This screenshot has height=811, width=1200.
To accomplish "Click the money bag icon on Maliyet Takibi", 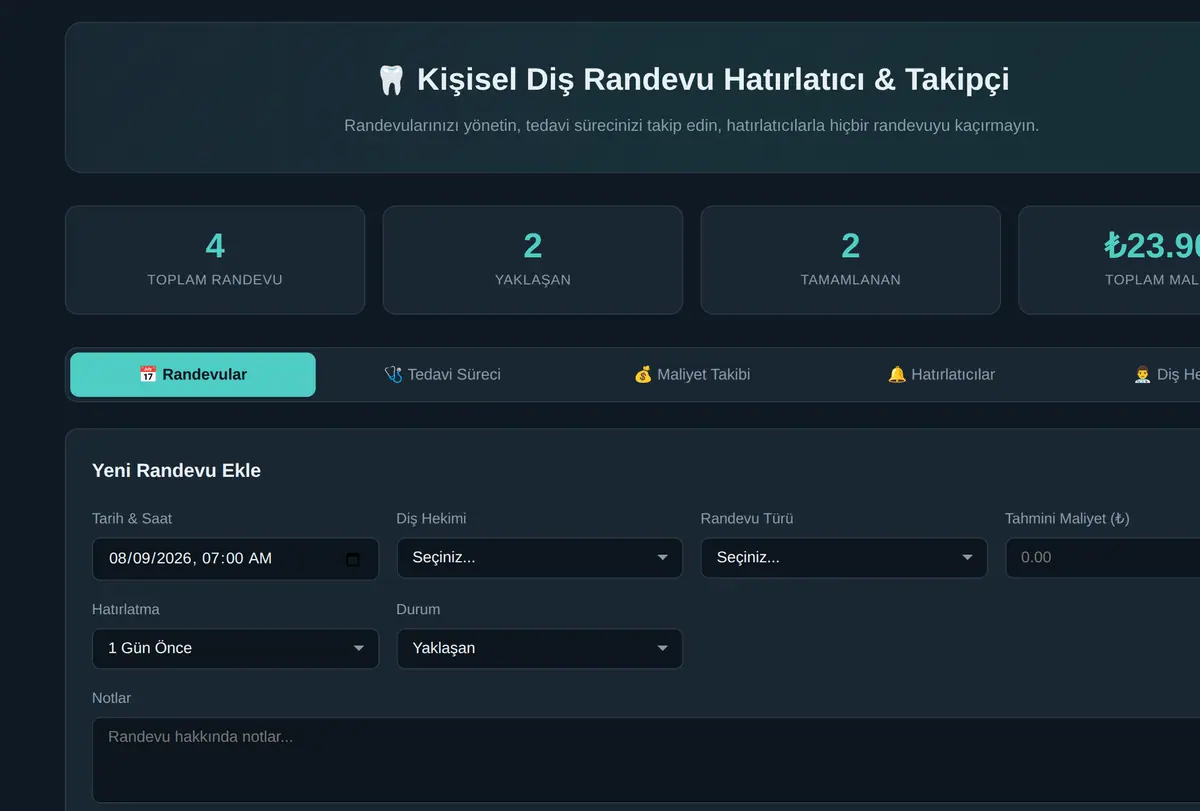I will pyautogui.click(x=643, y=375).
